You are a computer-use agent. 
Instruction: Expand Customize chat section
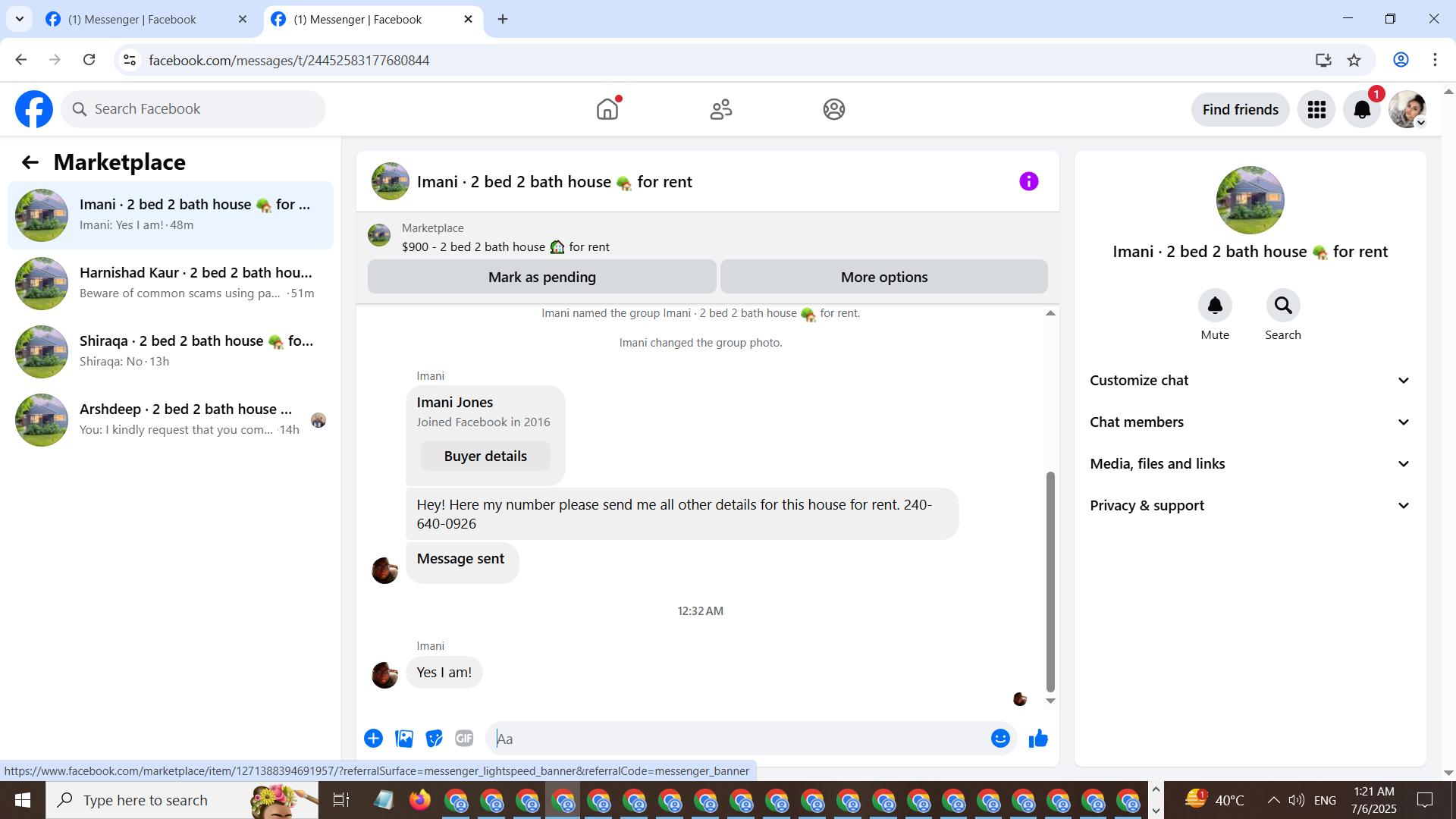[1250, 381]
